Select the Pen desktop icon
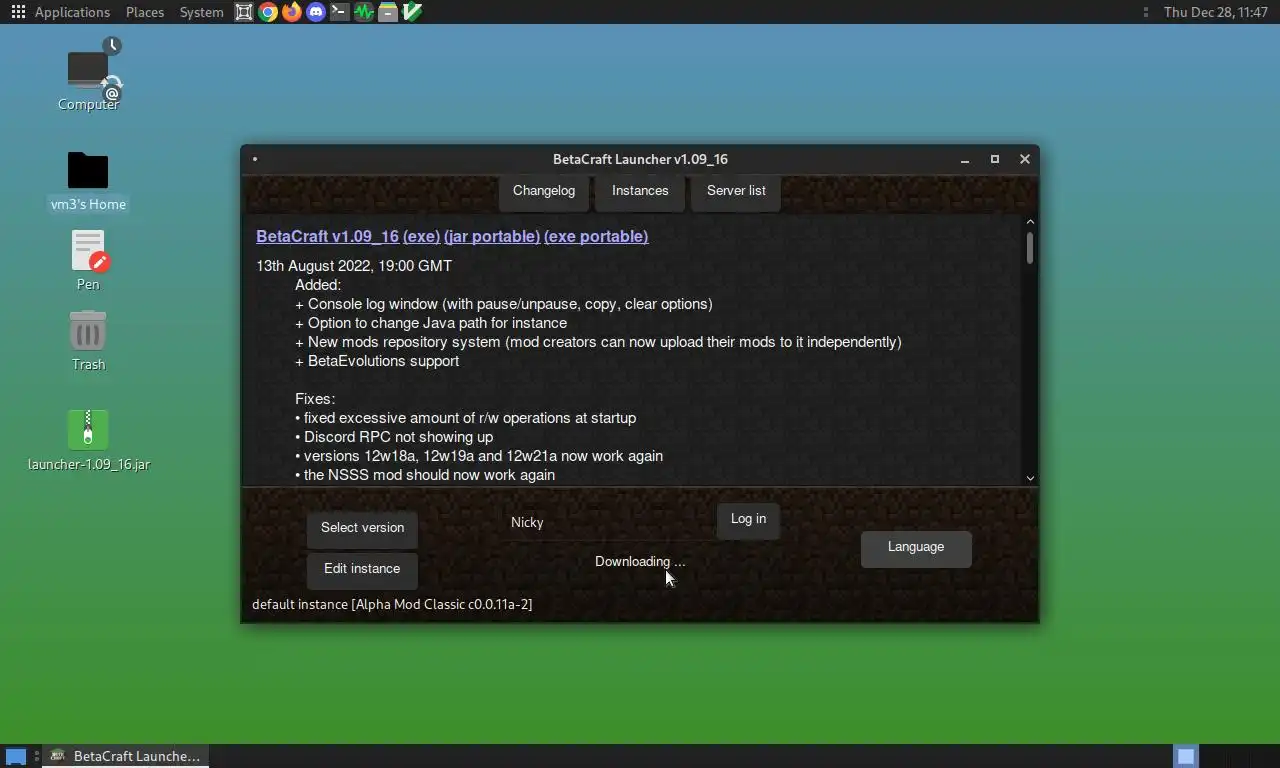 (88, 260)
